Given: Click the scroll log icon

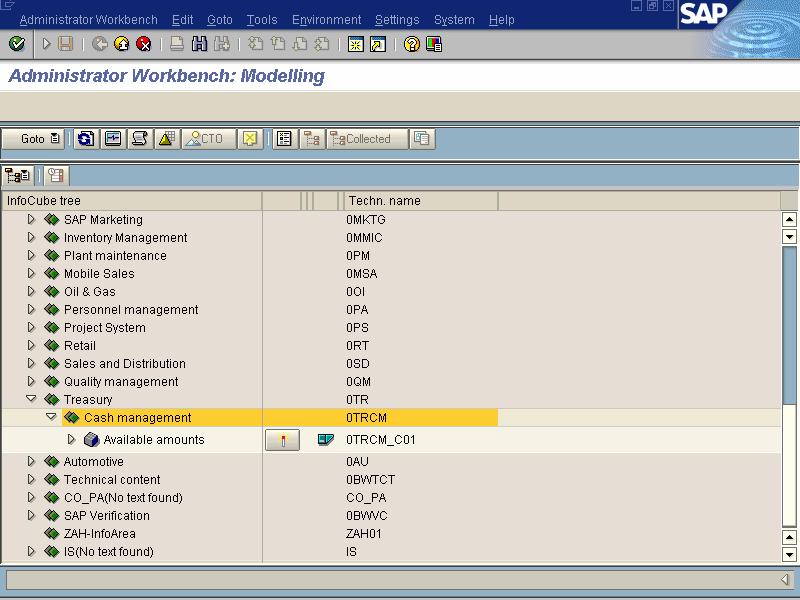Looking at the screenshot, I should tap(140, 139).
